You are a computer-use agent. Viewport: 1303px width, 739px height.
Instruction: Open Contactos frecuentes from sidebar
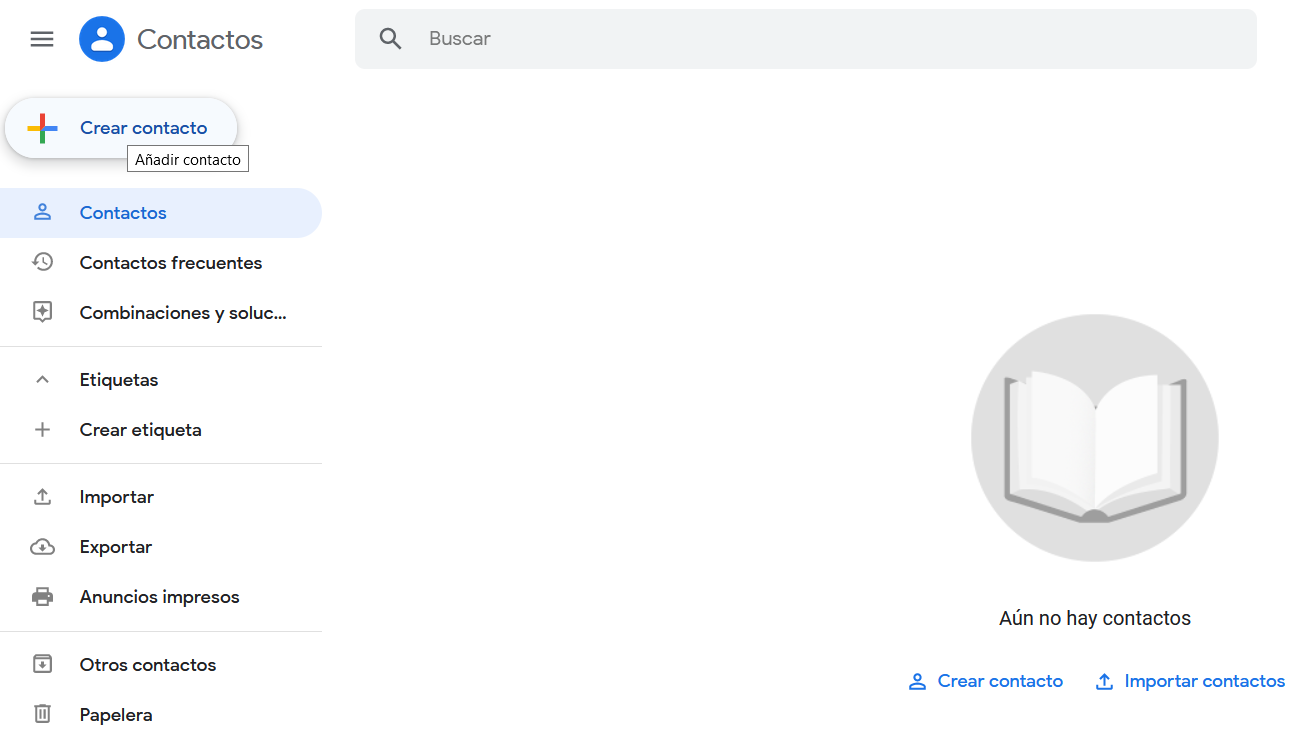tap(171, 263)
